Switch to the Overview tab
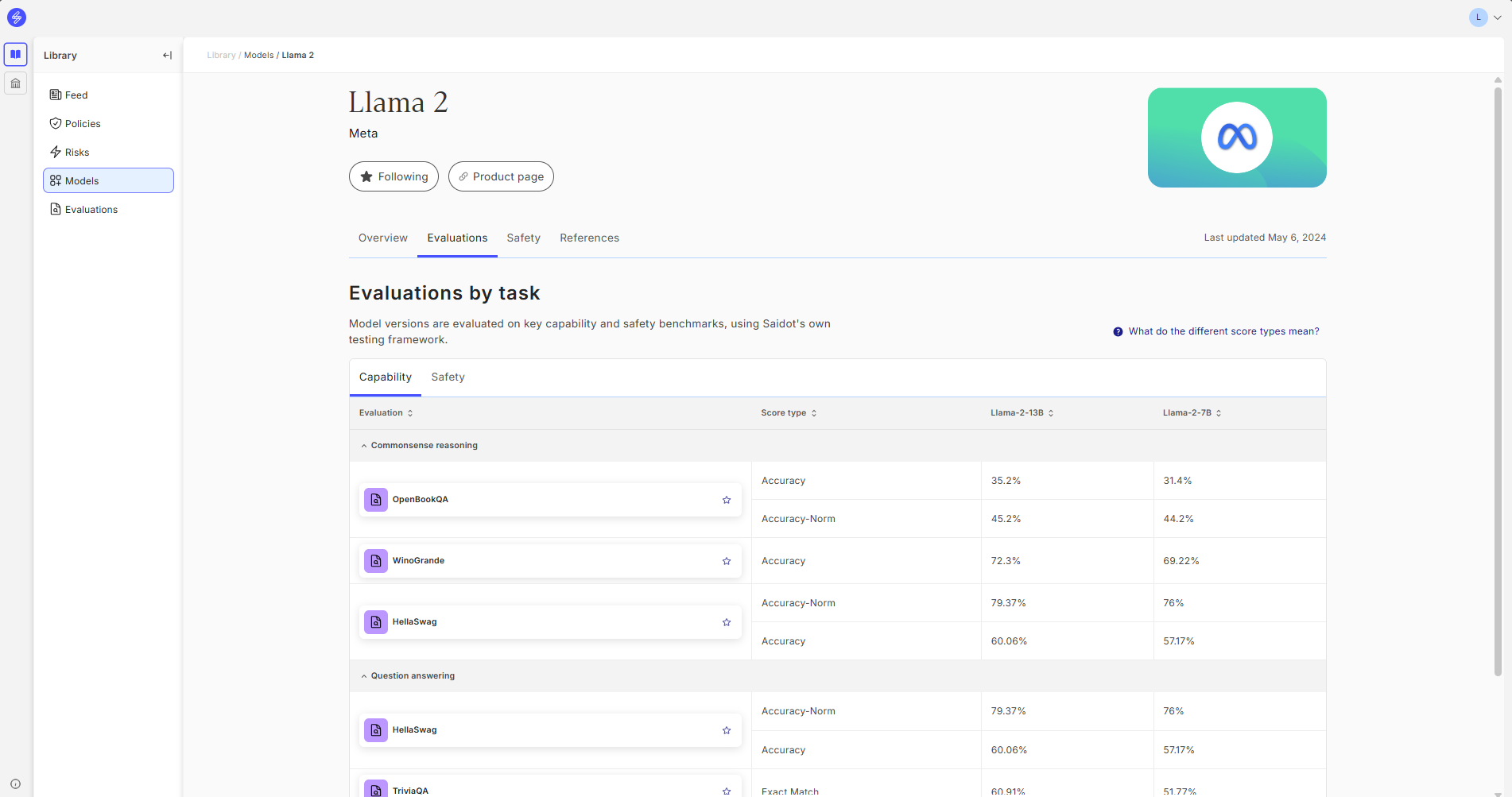This screenshot has height=797, width=1512. [383, 238]
